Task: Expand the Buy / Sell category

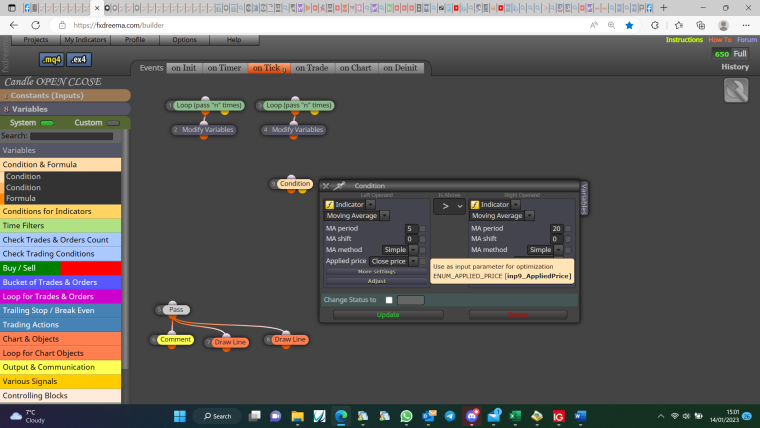Action: [61, 268]
